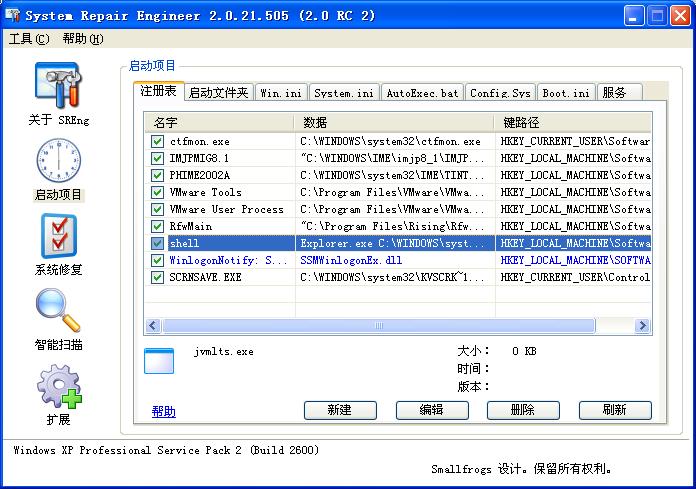696x489 pixels.
Task: Select the VMware User Process row name
Action: pos(226,209)
